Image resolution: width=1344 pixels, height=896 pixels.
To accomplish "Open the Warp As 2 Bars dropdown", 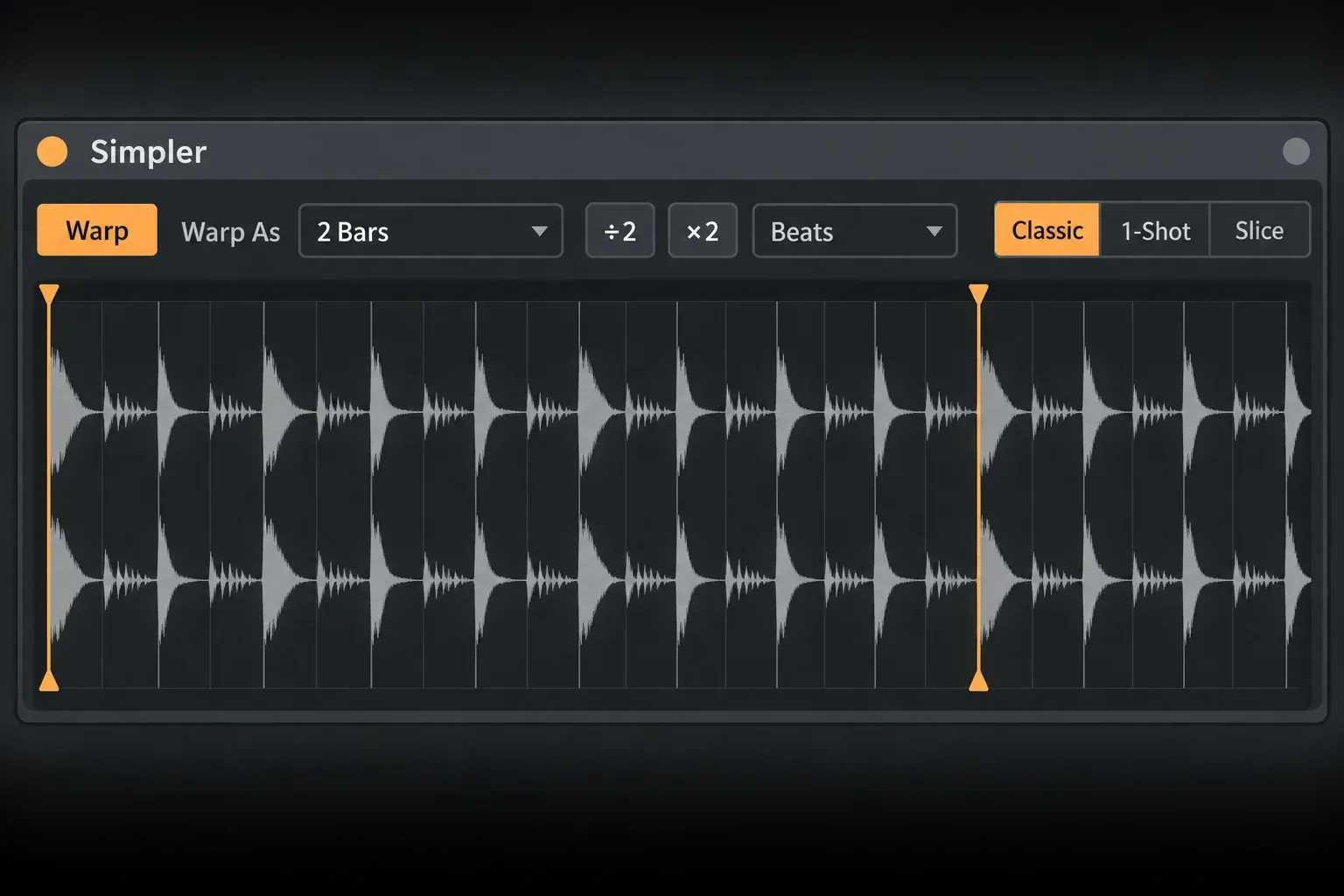I will [x=430, y=231].
